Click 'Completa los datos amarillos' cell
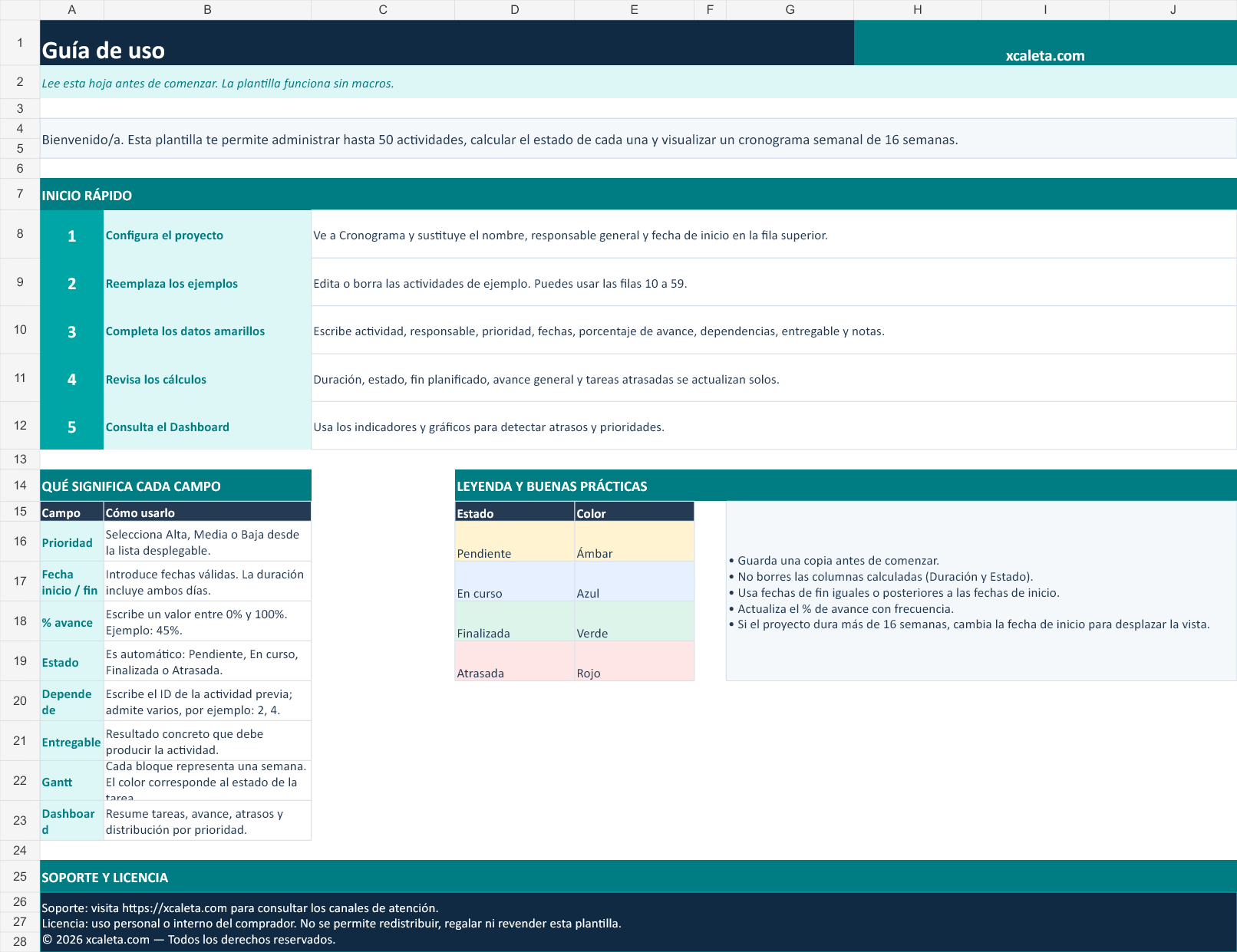The width and height of the screenshot is (1237, 952). (x=207, y=330)
